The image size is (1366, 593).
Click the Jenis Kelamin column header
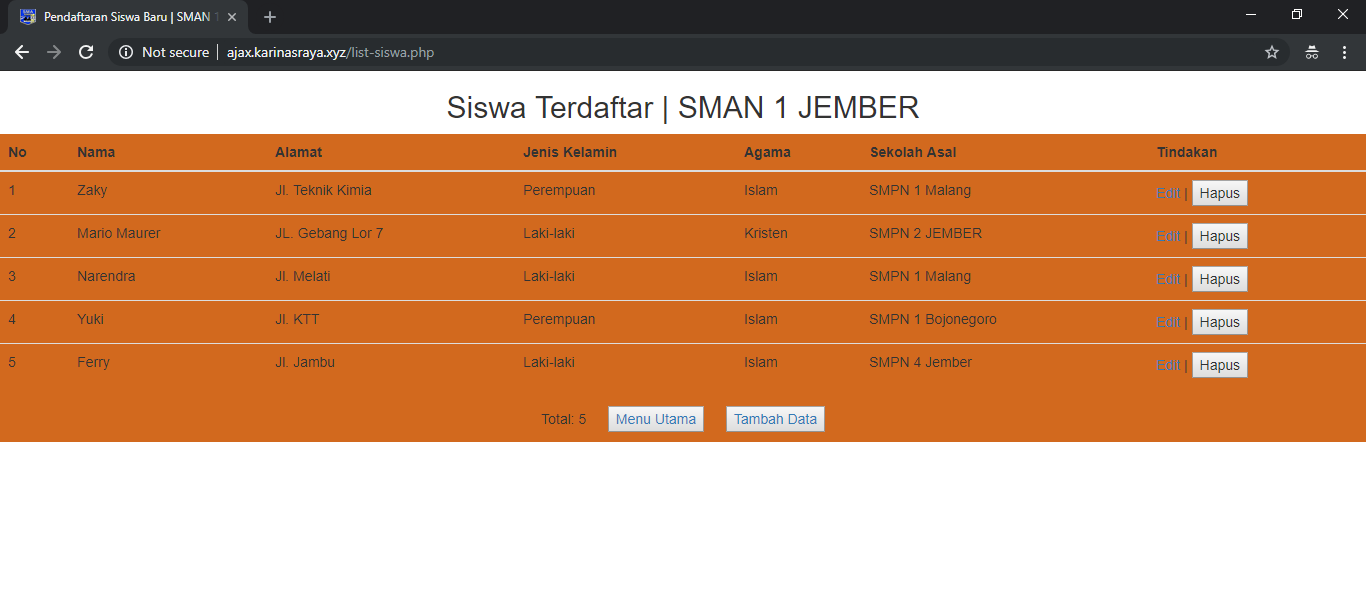(x=570, y=152)
